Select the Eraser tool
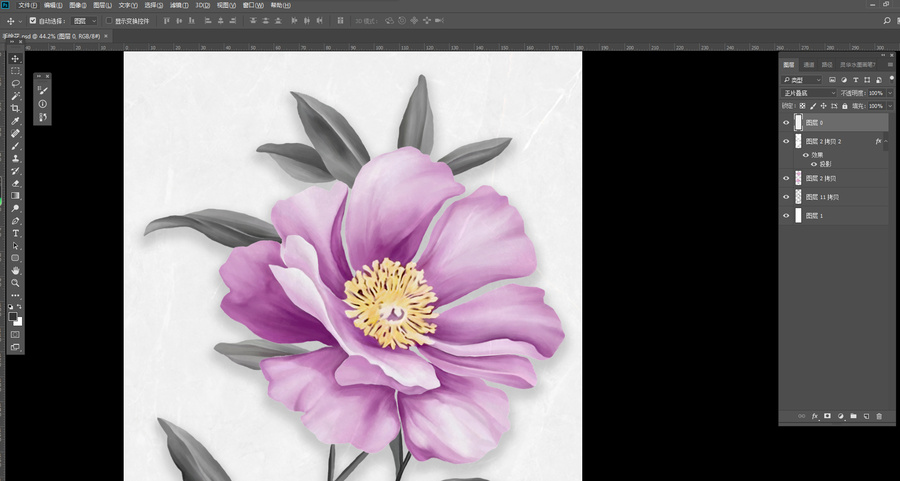 click(x=15, y=184)
